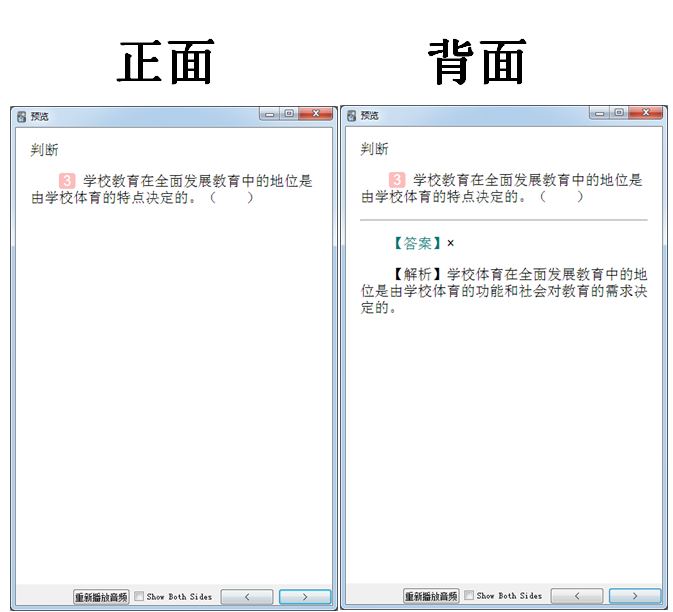Click the blank parentheses in left window question
Image resolution: width=673 pixels, height=612 pixels.
click(232, 198)
